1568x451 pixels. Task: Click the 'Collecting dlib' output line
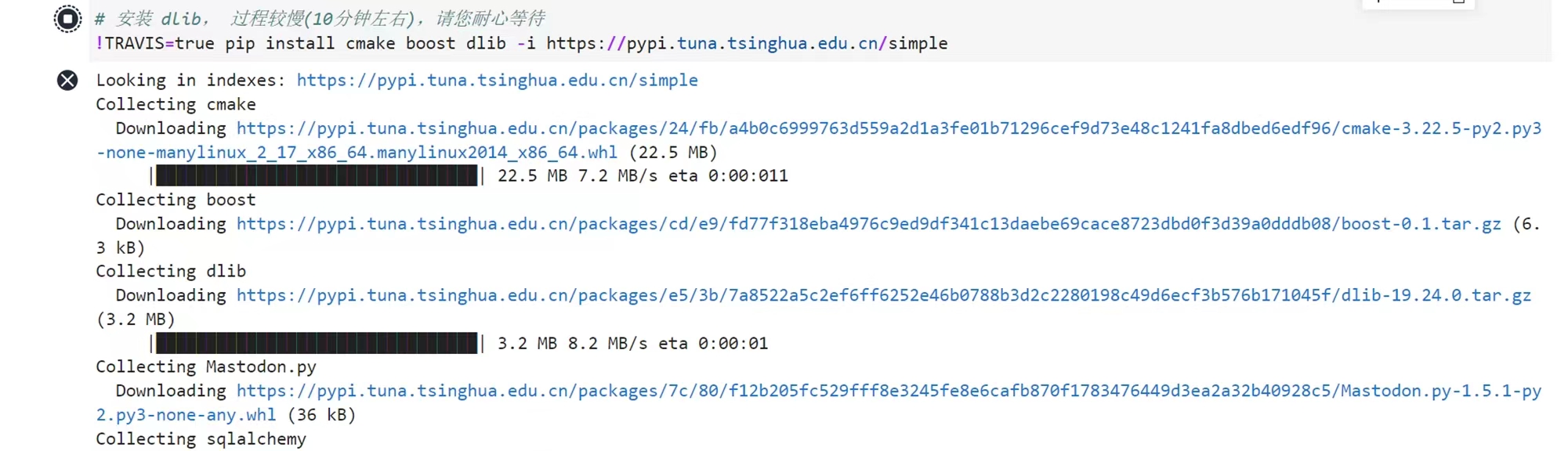(x=171, y=271)
